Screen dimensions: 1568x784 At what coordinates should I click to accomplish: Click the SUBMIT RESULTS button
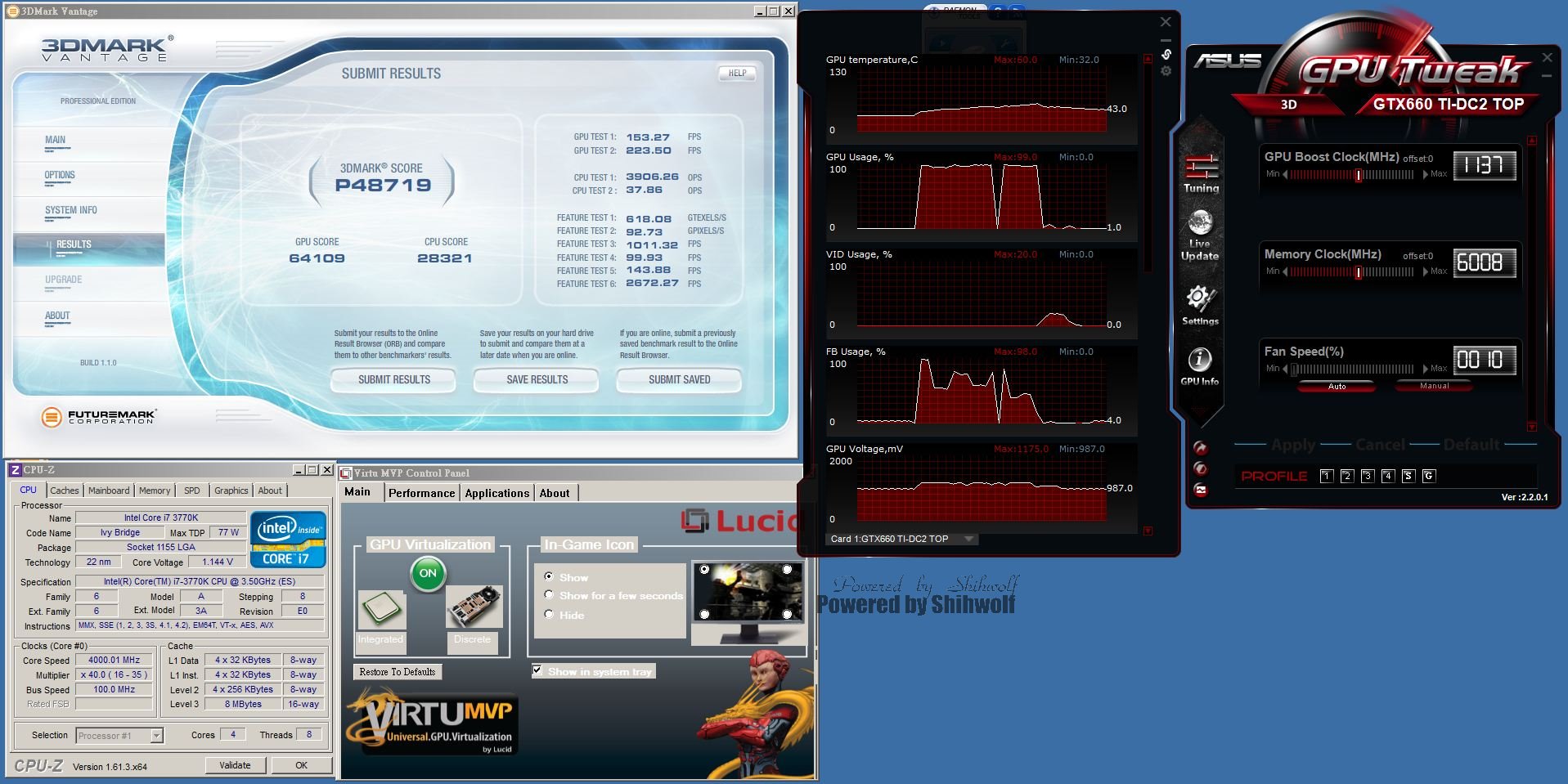point(393,379)
